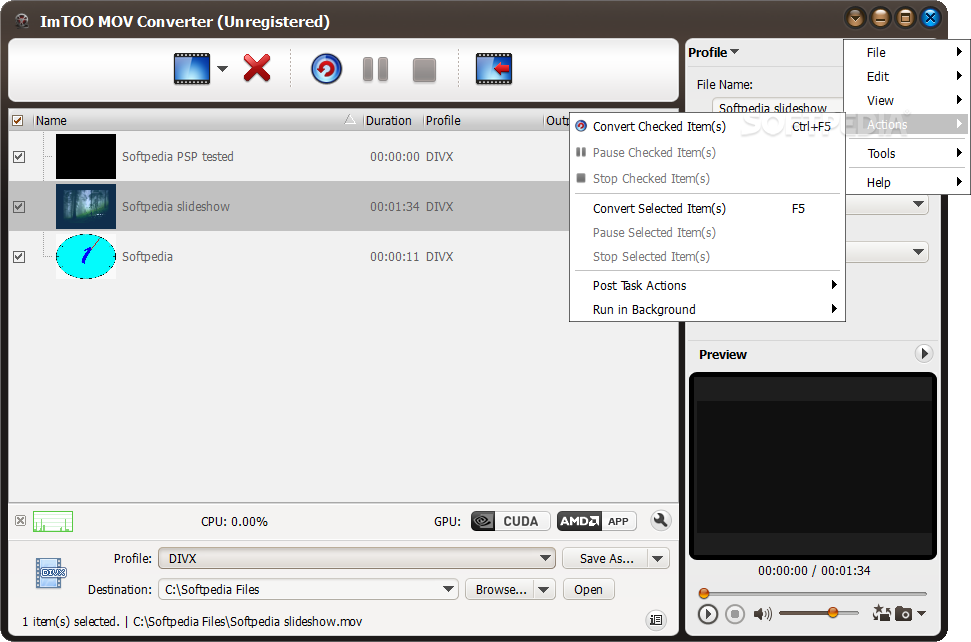Click the Open destination button
971x642 pixels.
pos(588,589)
